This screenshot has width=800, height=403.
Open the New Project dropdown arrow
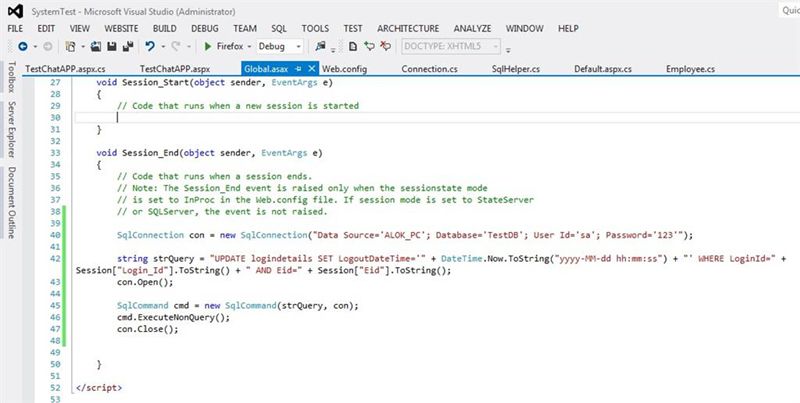point(83,46)
